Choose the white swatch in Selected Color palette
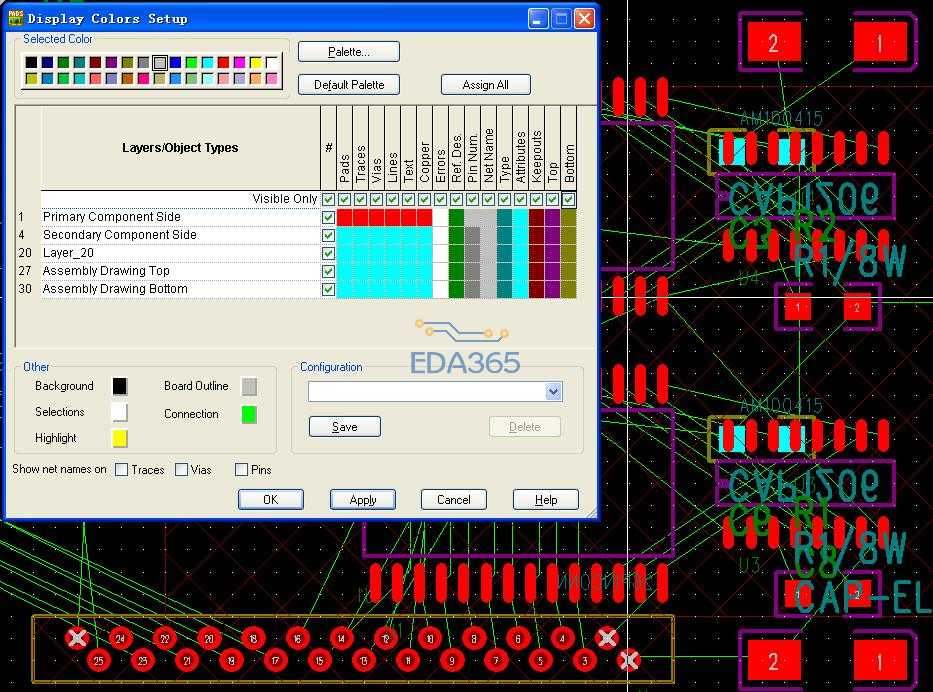933x692 pixels. click(271, 63)
